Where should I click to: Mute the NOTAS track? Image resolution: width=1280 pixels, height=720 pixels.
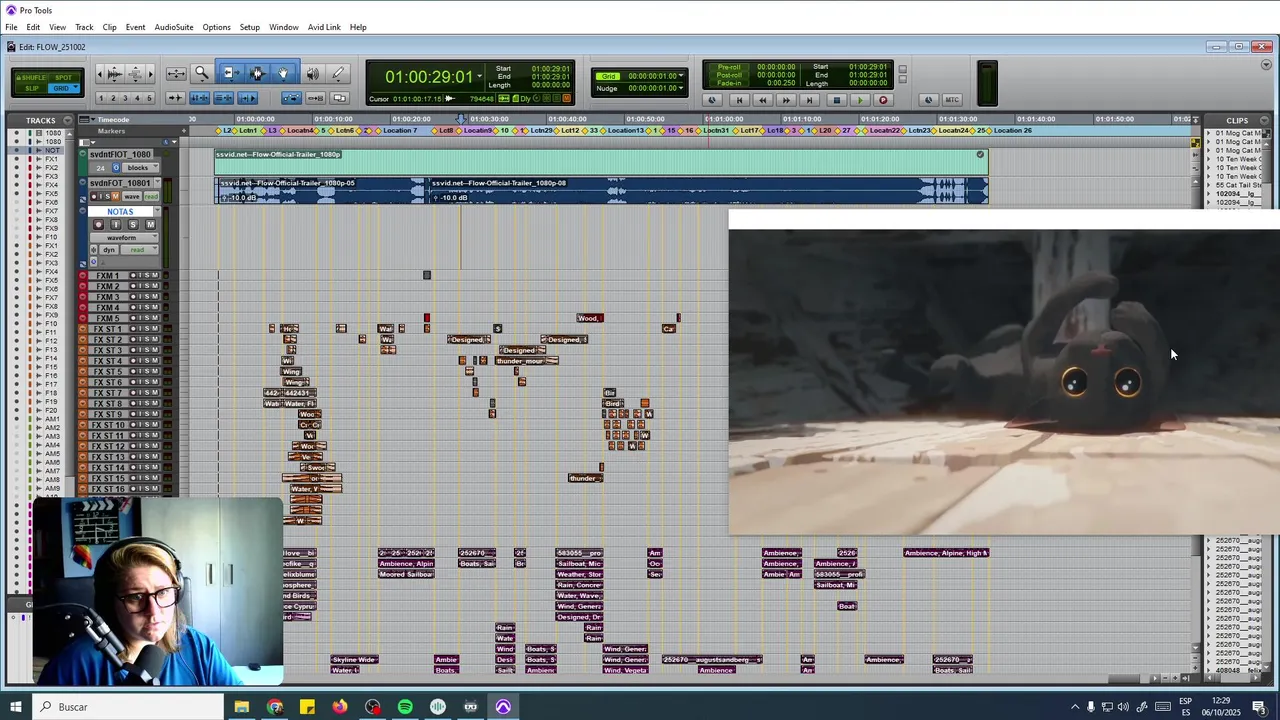(150, 224)
